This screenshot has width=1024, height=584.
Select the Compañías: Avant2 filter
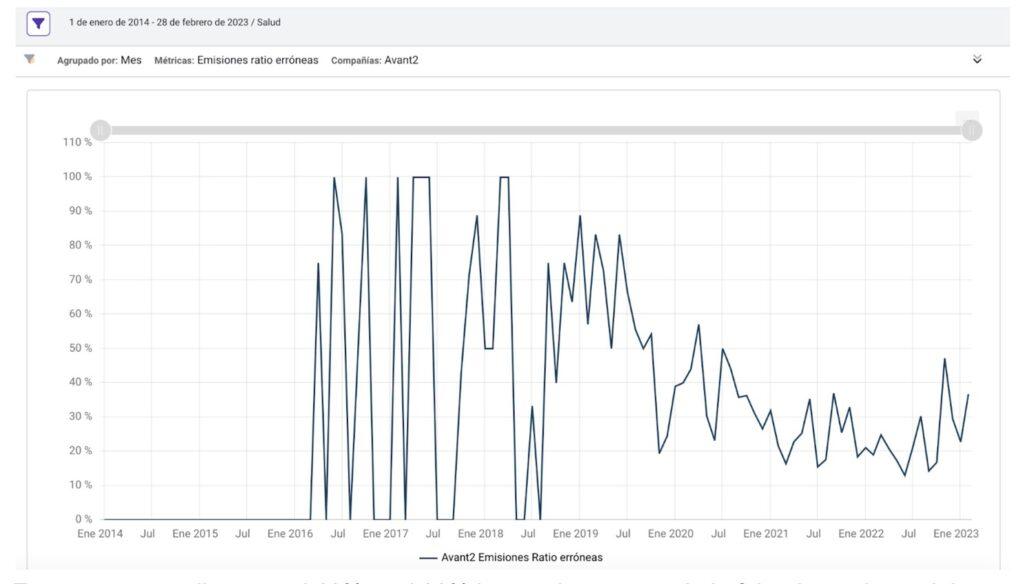tap(374, 60)
